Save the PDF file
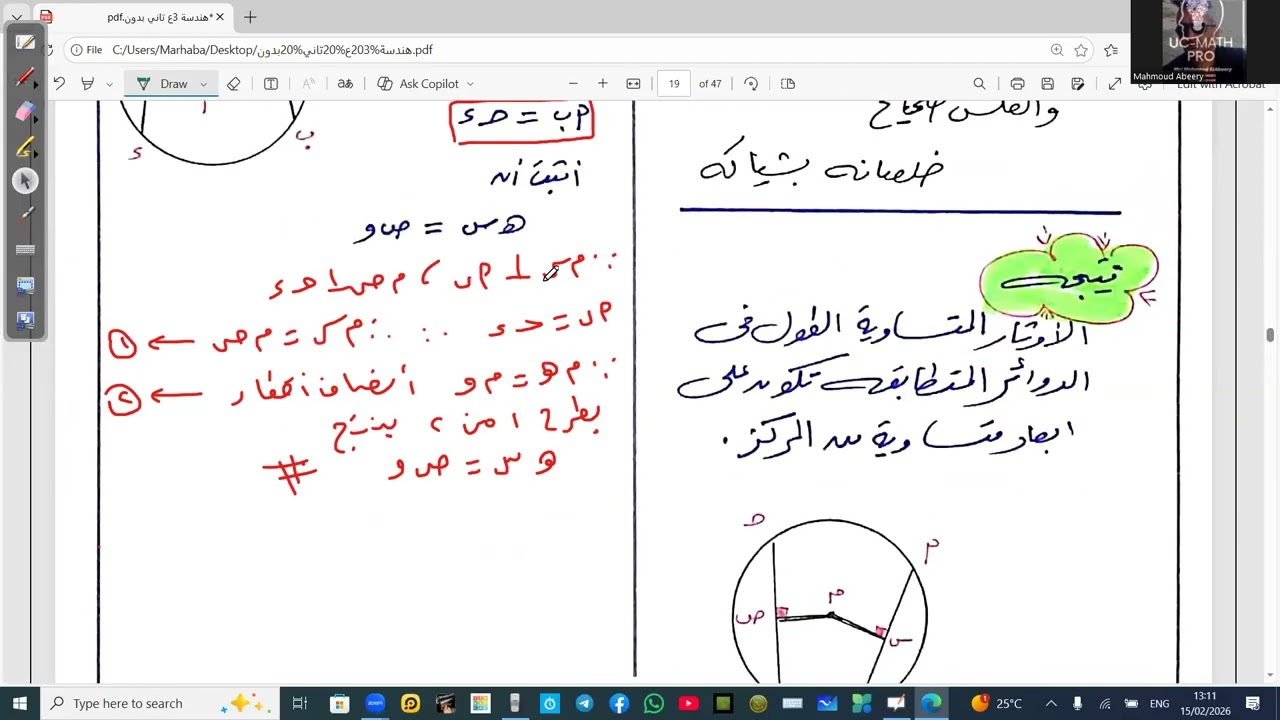The width and height of the screenshot is (1280, 720). (1047, 84)
